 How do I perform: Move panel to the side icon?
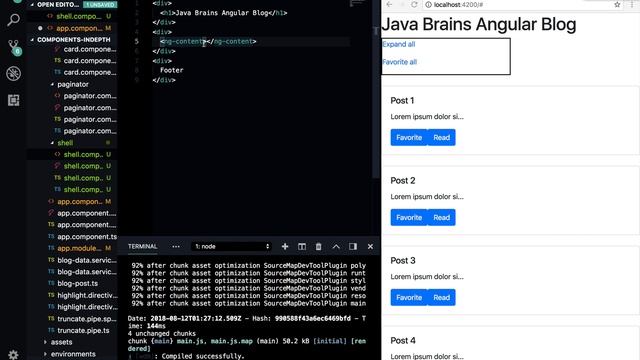tap(353, 247)
